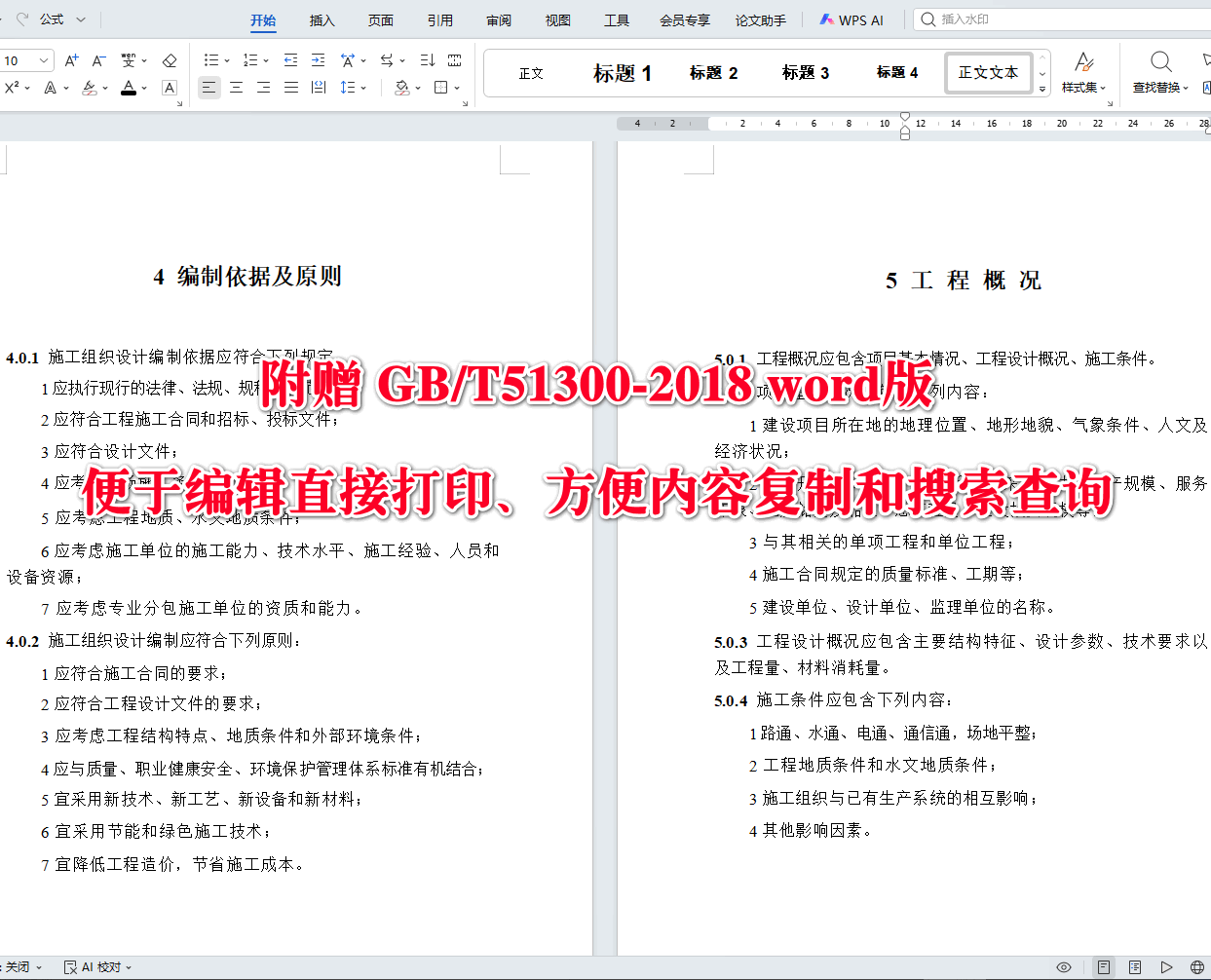Open the 工具 tab

[x=617, y=20]
